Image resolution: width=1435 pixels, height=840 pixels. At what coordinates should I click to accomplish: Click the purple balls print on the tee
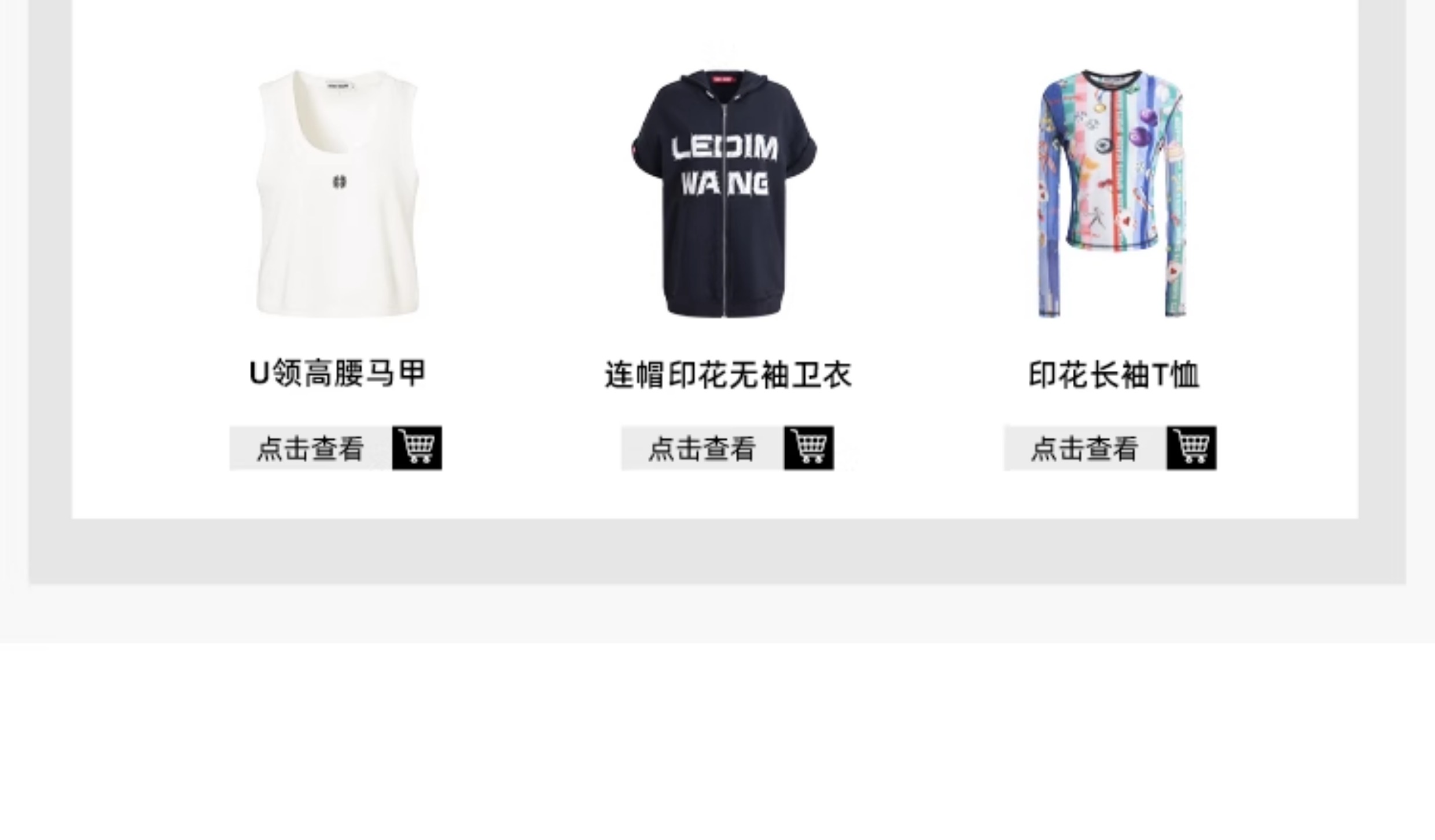tap(1143, 128)
